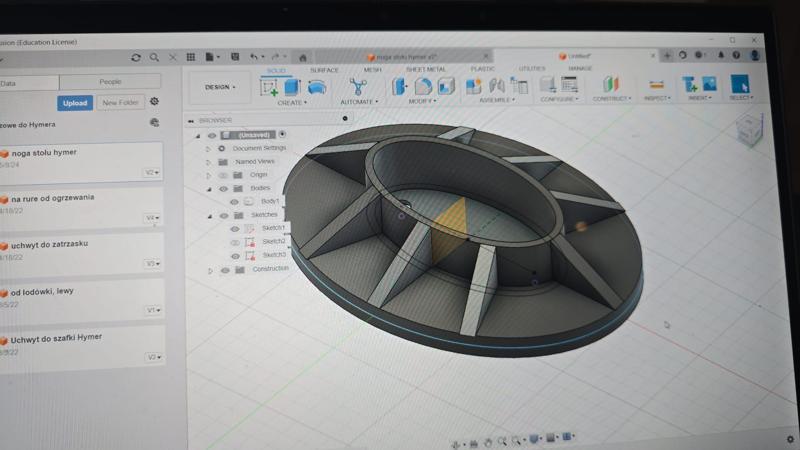This screenshot has width=800, height=450.
Task: Open the People tab in data panel
Action: [110, 82]
